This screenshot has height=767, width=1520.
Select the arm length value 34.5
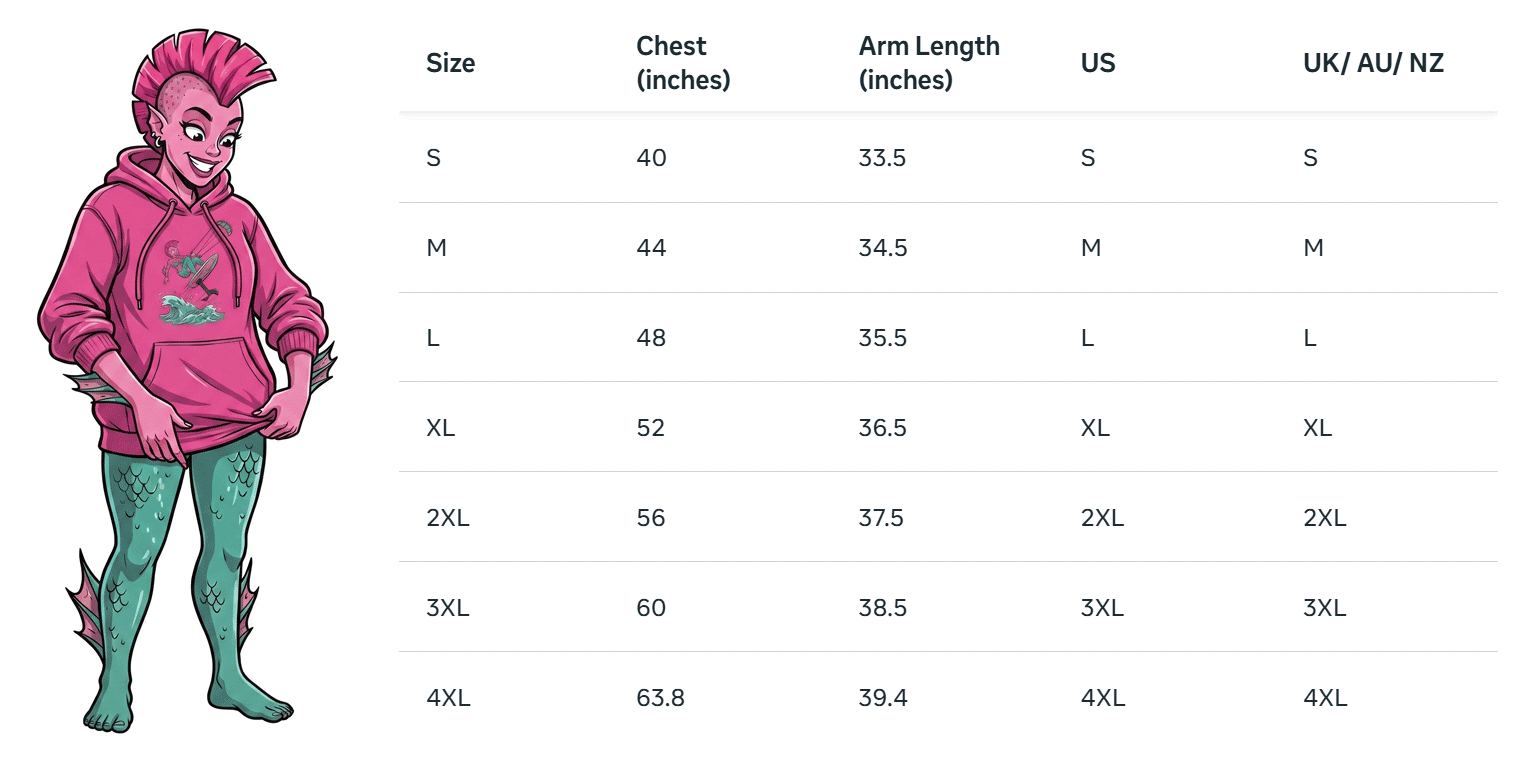coord(882,248)
